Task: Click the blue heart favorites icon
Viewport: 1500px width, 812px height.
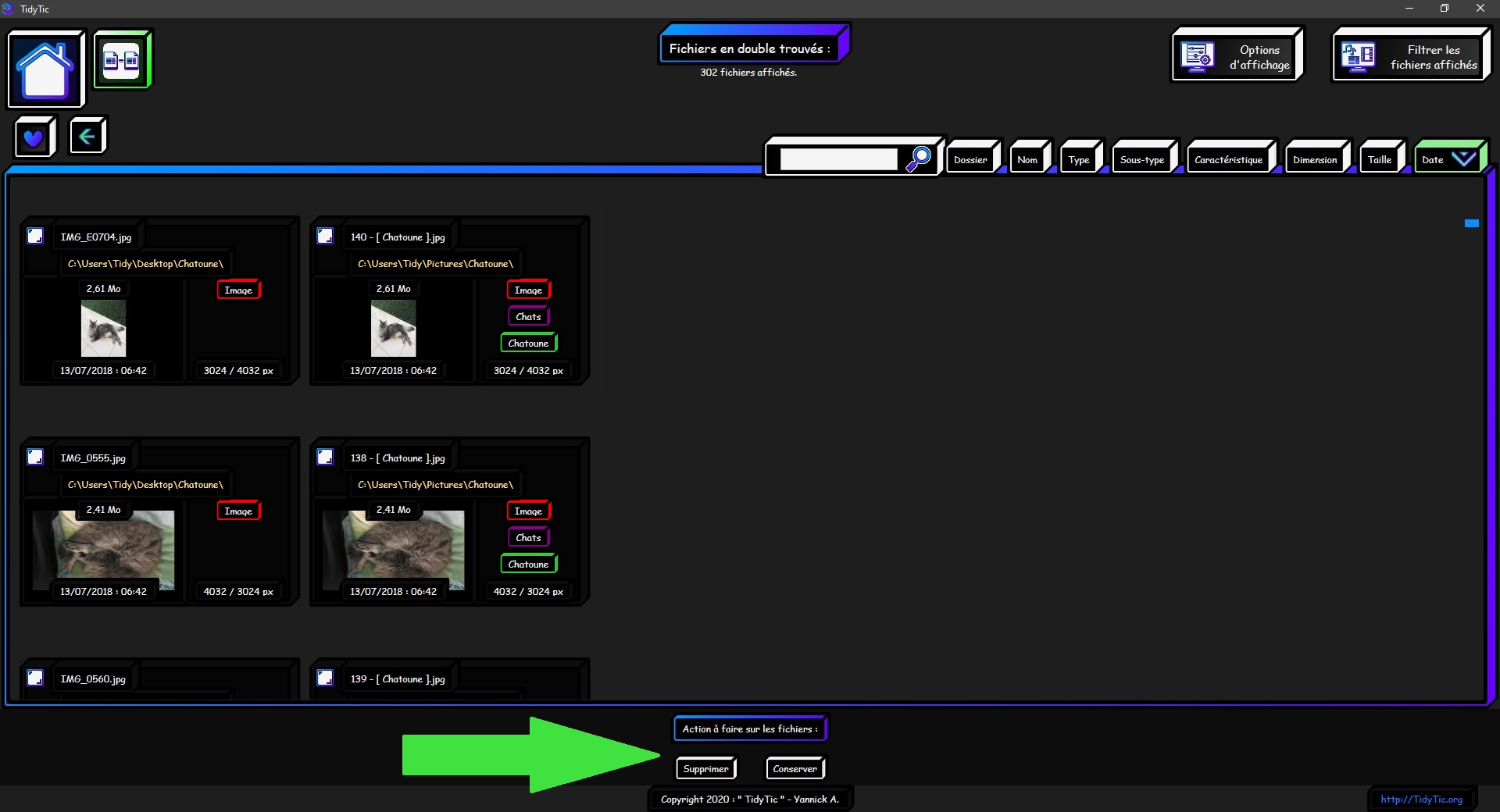Action: pyautogui.click(x=34, y=138)
